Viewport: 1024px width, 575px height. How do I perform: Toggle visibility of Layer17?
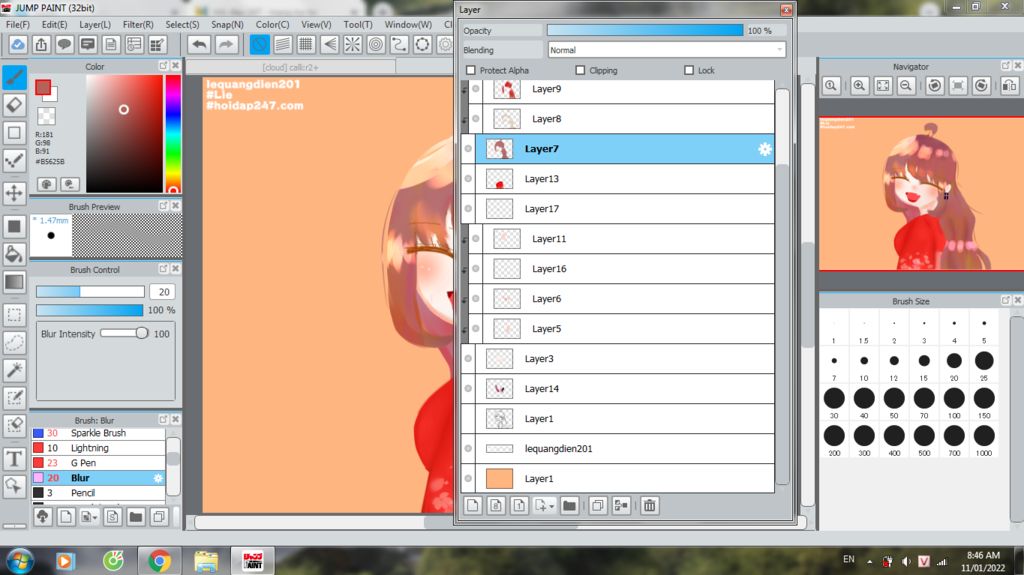(x=468, y=208)
